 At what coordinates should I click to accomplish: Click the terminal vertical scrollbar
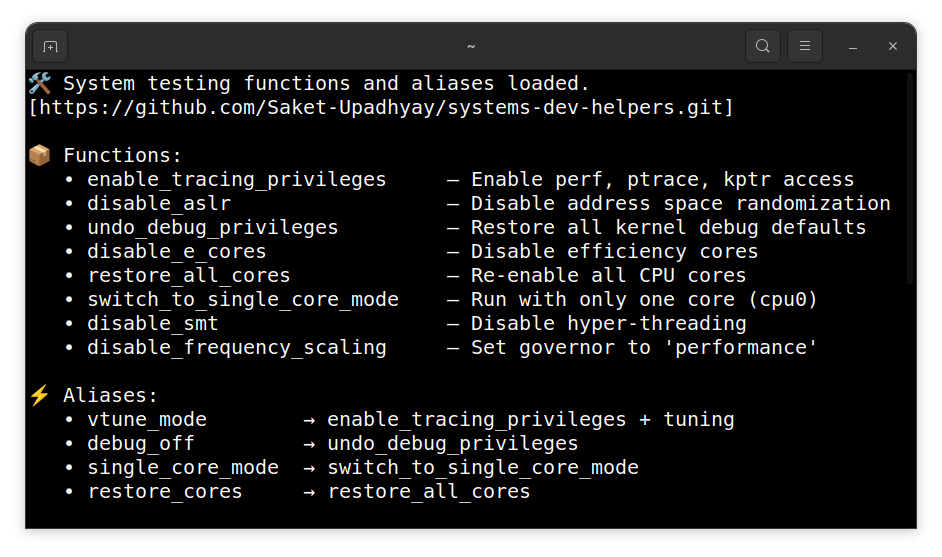click(909, 178)
